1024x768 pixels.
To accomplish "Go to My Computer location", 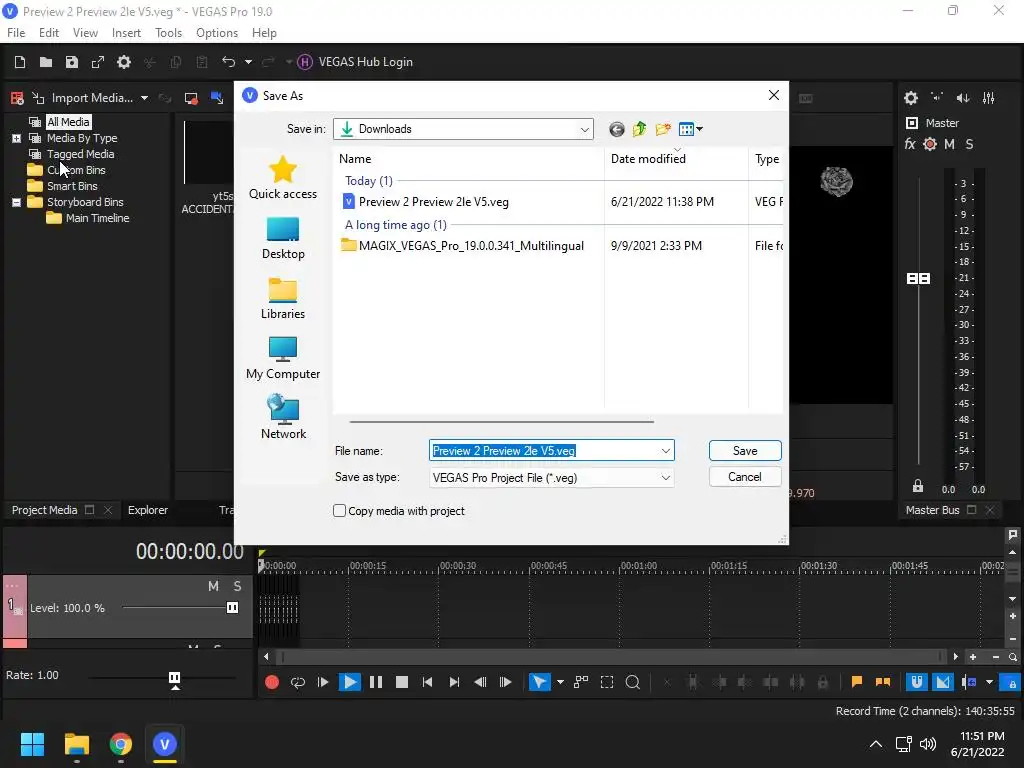I will coord(283,358).
